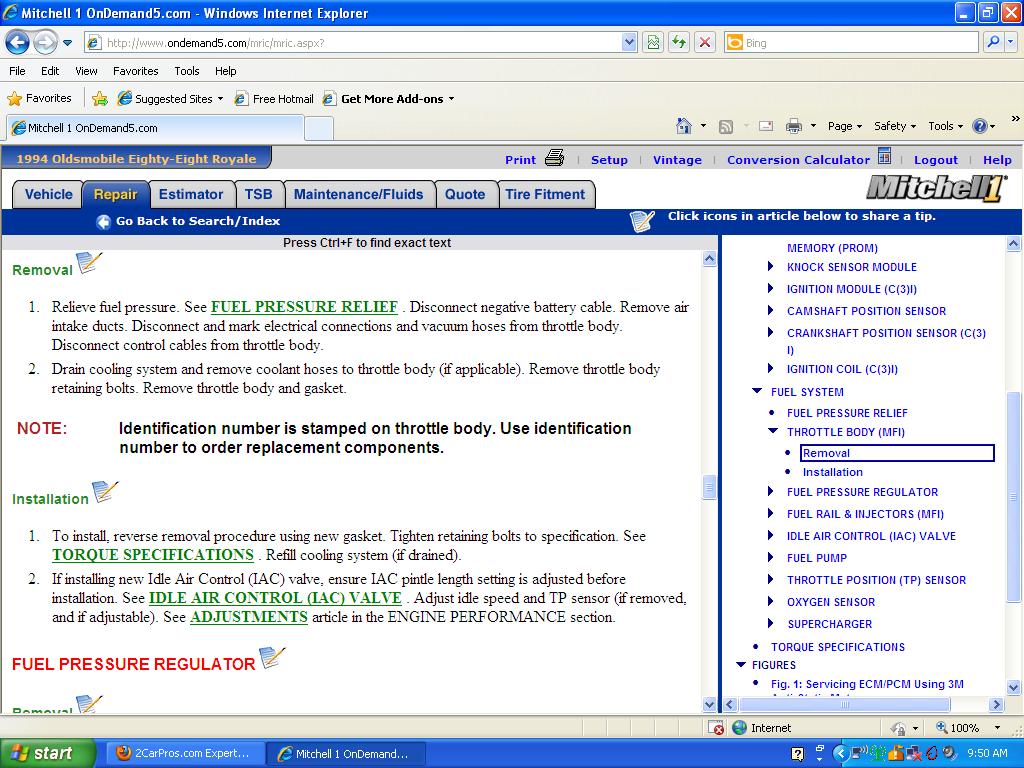
Task: Open the File menu
Action: point(18,71)
